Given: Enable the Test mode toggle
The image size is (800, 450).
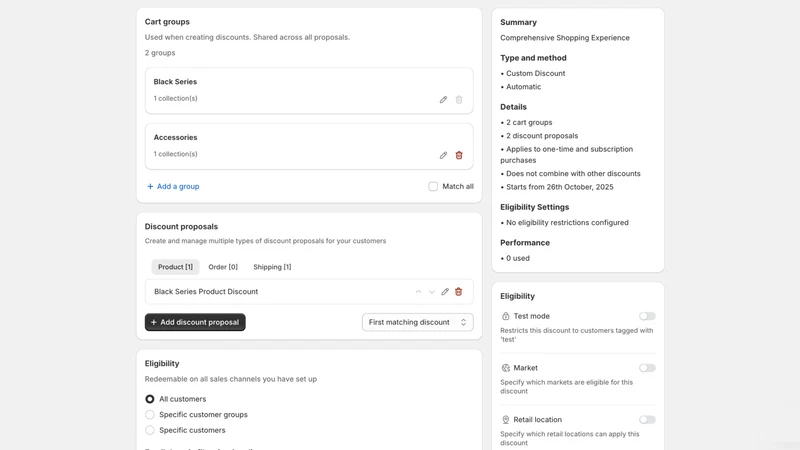Looking at the screenshot, I should point(647,316).
